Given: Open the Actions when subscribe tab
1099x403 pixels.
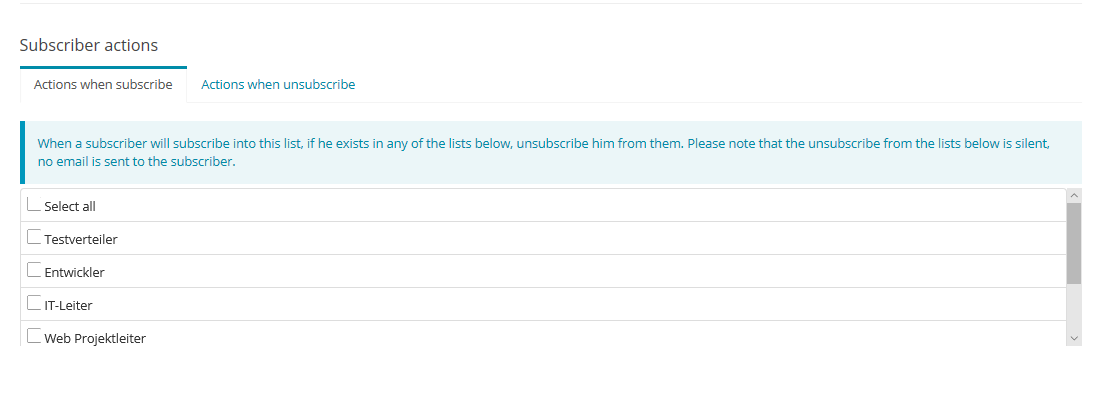Looking at the screenshot, I should point(103,85).
